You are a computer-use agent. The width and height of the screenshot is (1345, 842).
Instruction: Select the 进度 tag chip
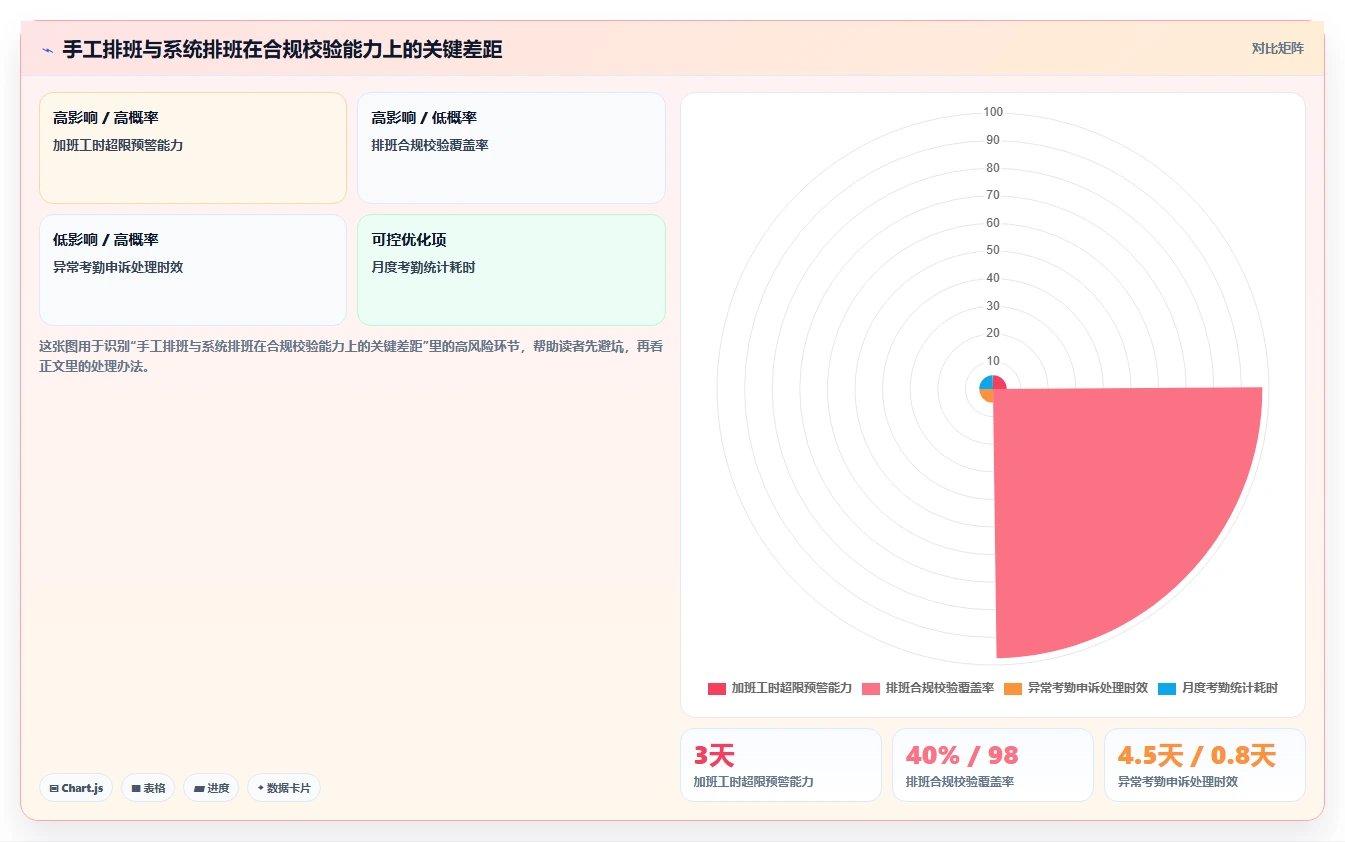click(x=211, y=788)
